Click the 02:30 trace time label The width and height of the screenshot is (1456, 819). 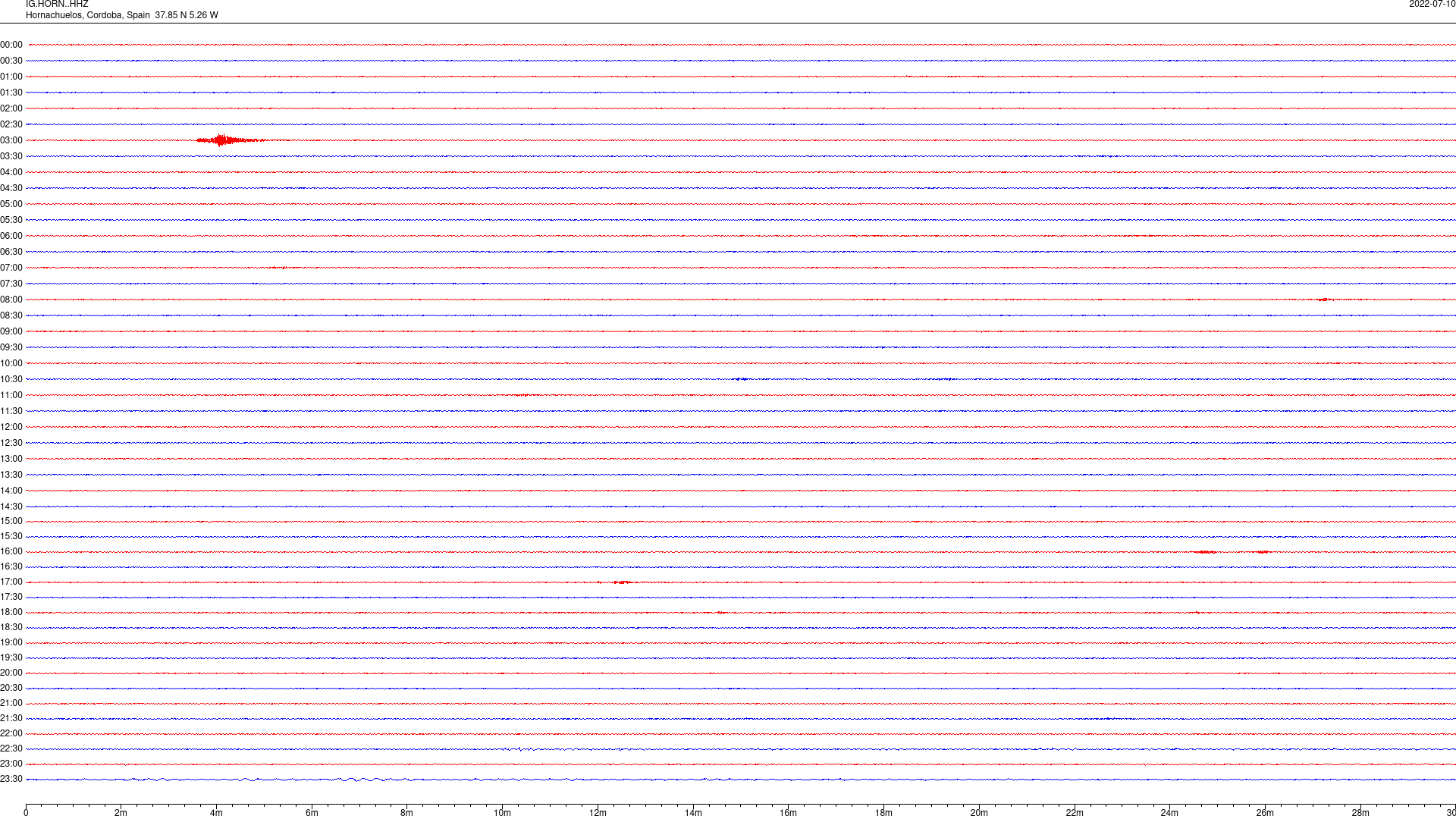click(x=11, y=124)
